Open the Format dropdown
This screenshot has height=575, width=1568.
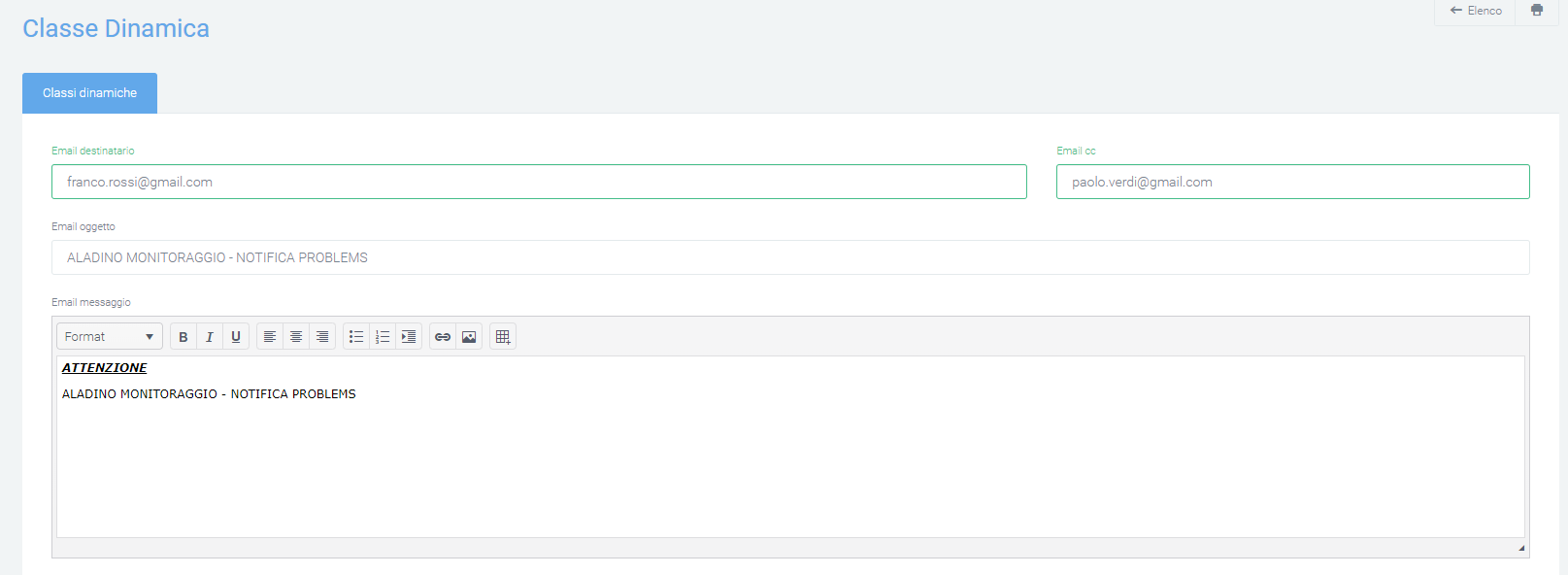110,337
